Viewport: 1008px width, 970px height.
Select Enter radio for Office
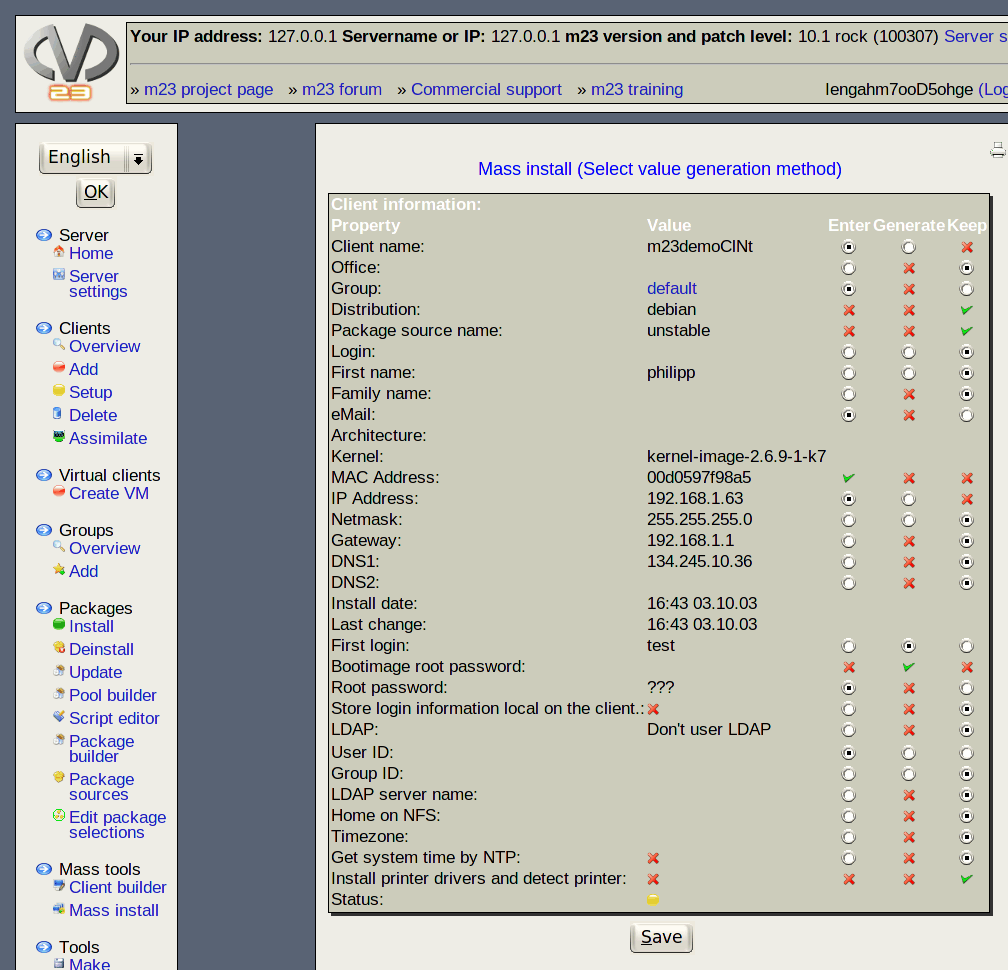tap(849, 268)
